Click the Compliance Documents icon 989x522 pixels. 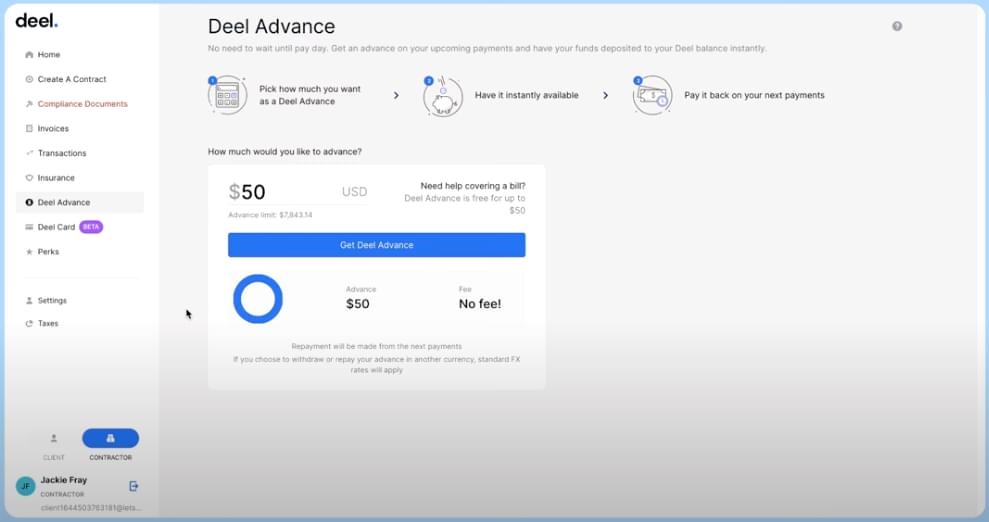(x=29, y=104)
